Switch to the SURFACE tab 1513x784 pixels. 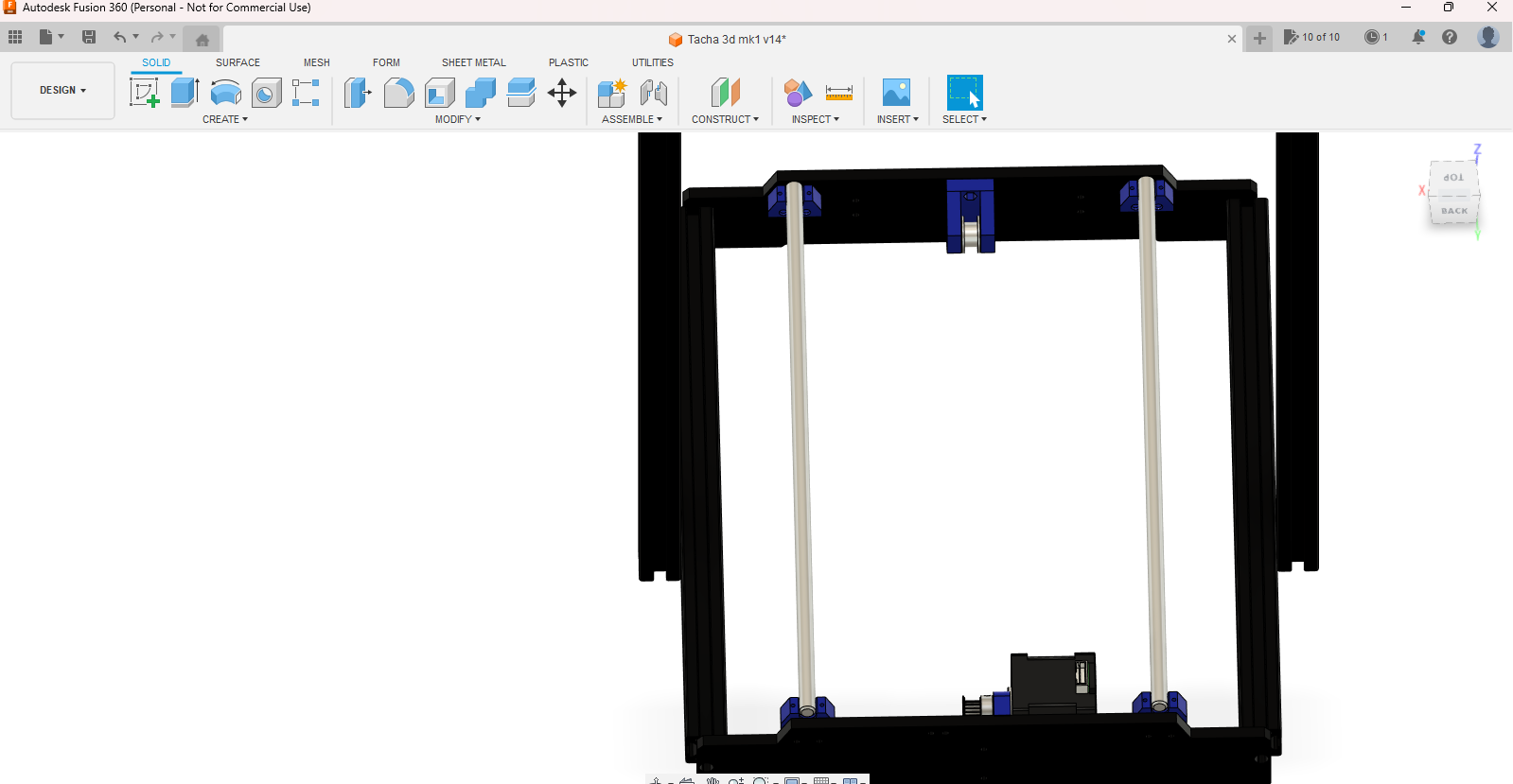[238, 62]
